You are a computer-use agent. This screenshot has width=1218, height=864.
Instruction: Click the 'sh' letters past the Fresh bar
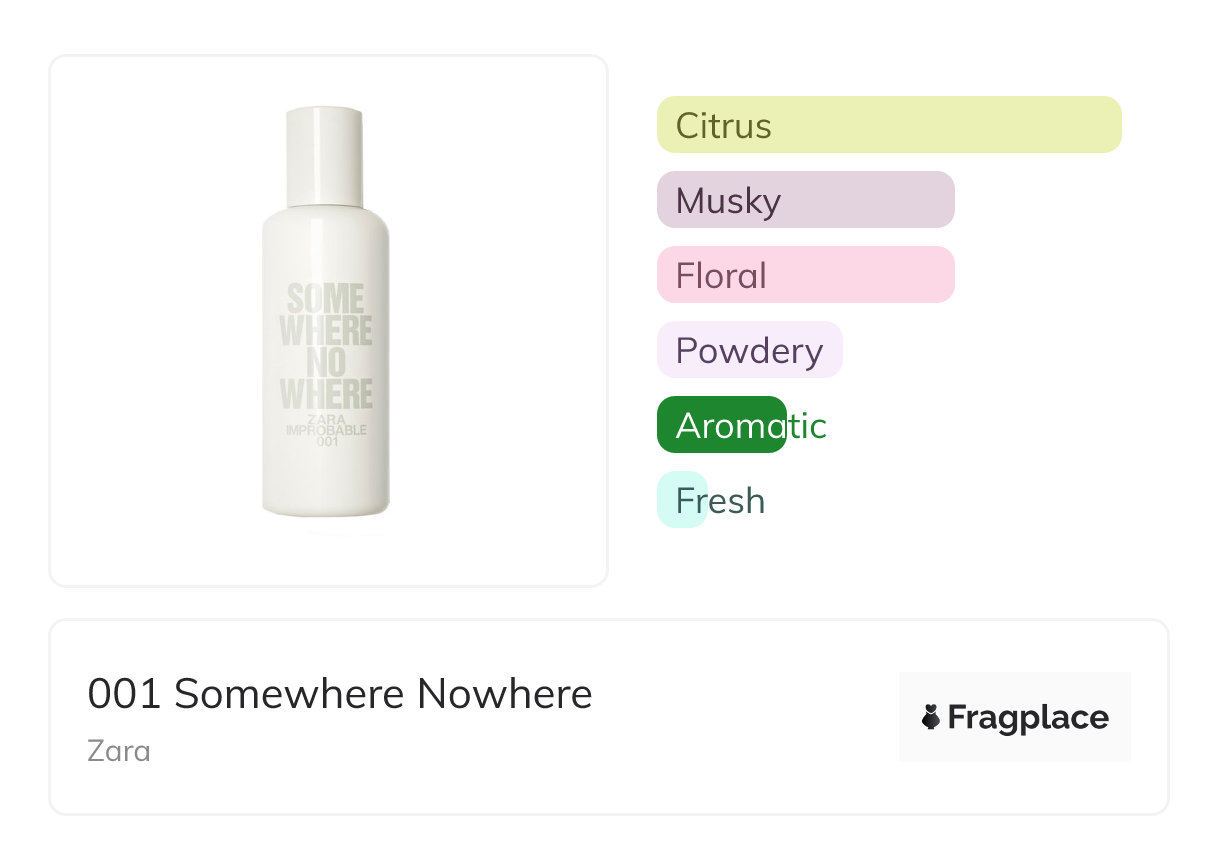(x=745, y=500)
